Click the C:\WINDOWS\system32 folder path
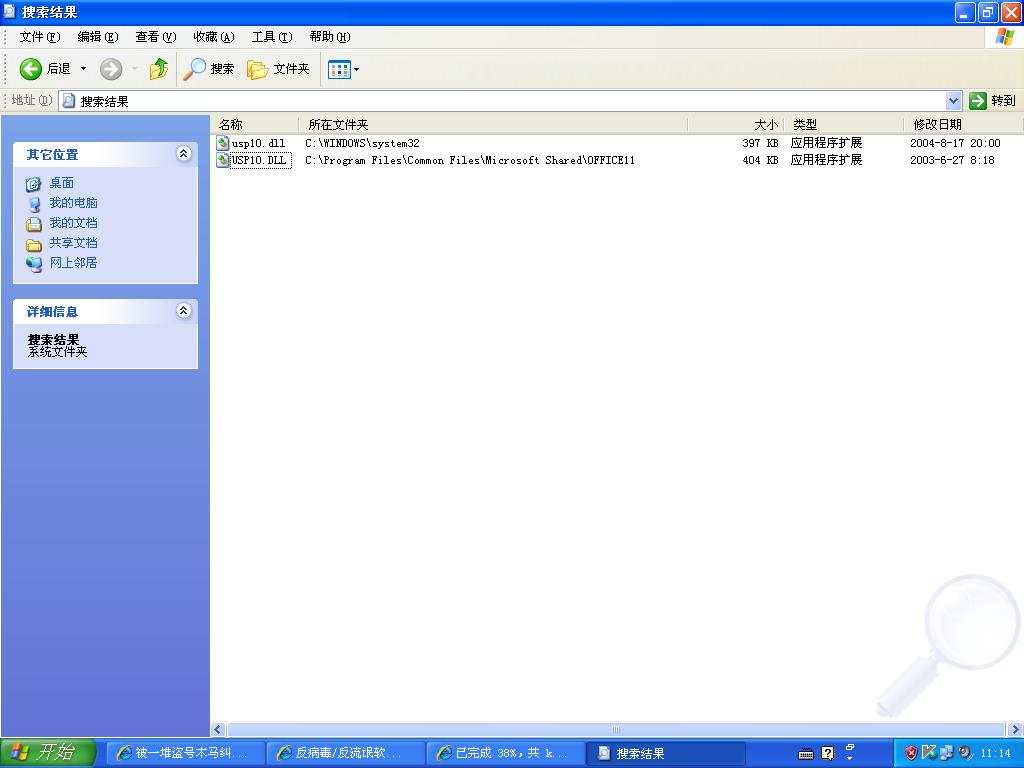 tap(362, 143)
